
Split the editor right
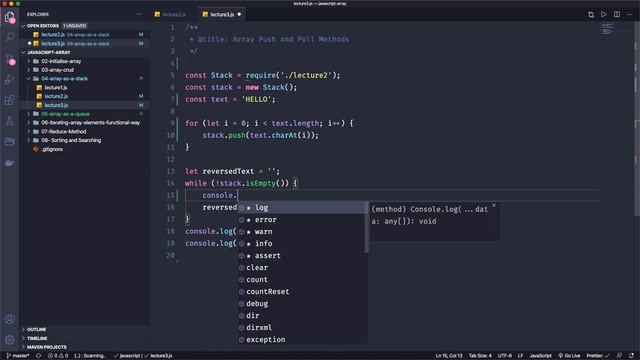pyautogui.click(x=617, y=14)
